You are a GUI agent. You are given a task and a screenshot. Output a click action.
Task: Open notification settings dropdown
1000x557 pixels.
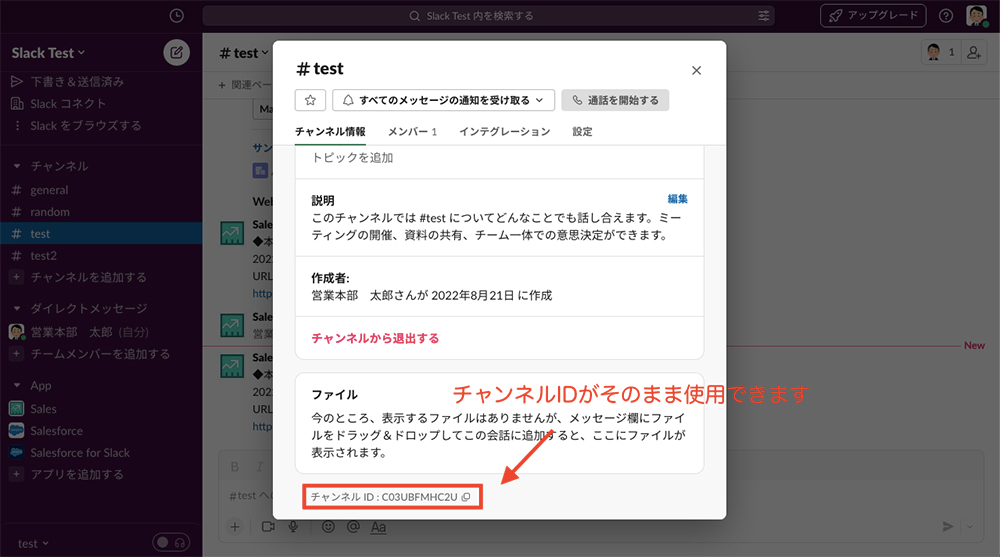point(443,100)
